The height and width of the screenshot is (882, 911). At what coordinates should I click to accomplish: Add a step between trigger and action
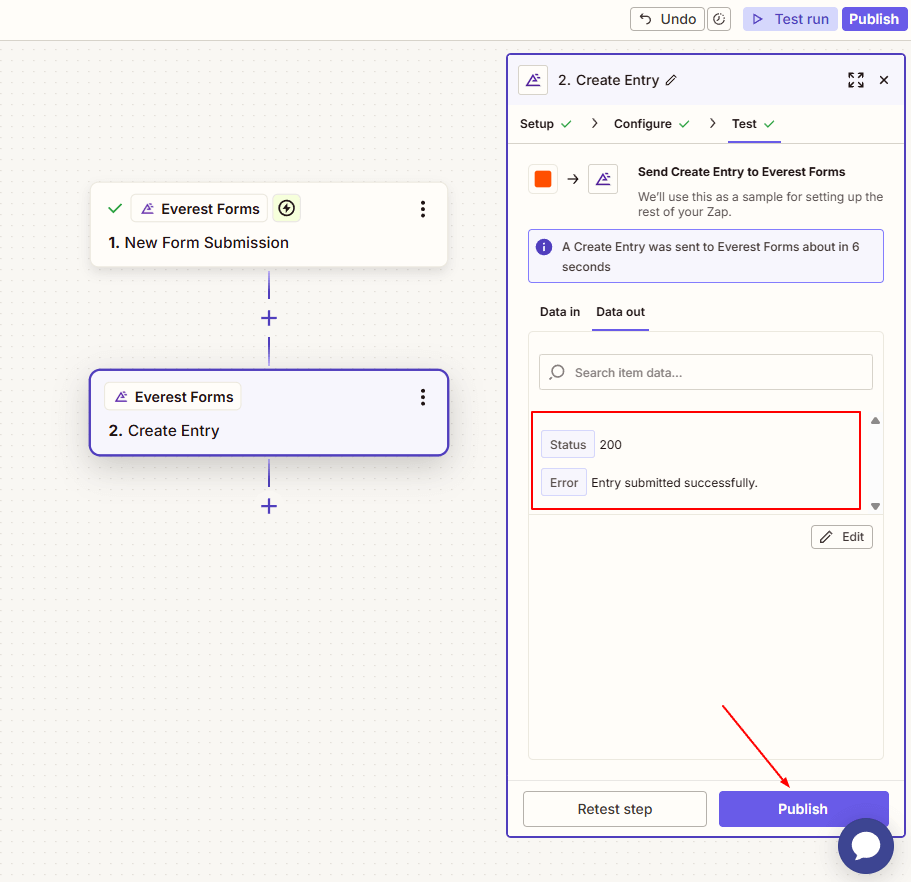pos(269,318)
